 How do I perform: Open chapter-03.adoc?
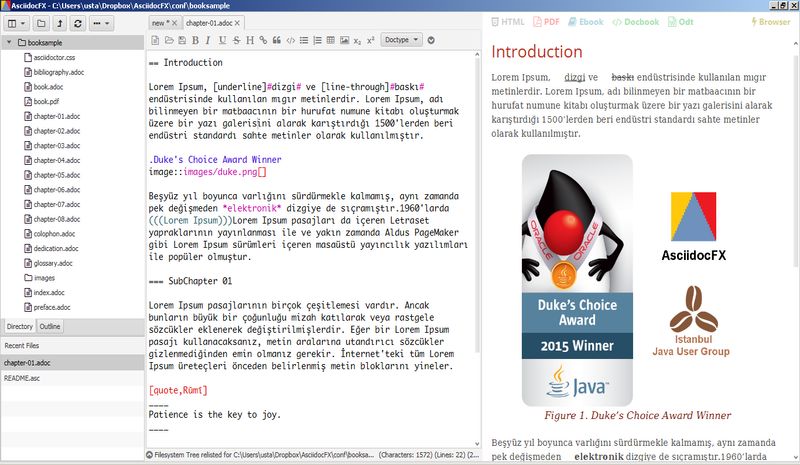57,146
